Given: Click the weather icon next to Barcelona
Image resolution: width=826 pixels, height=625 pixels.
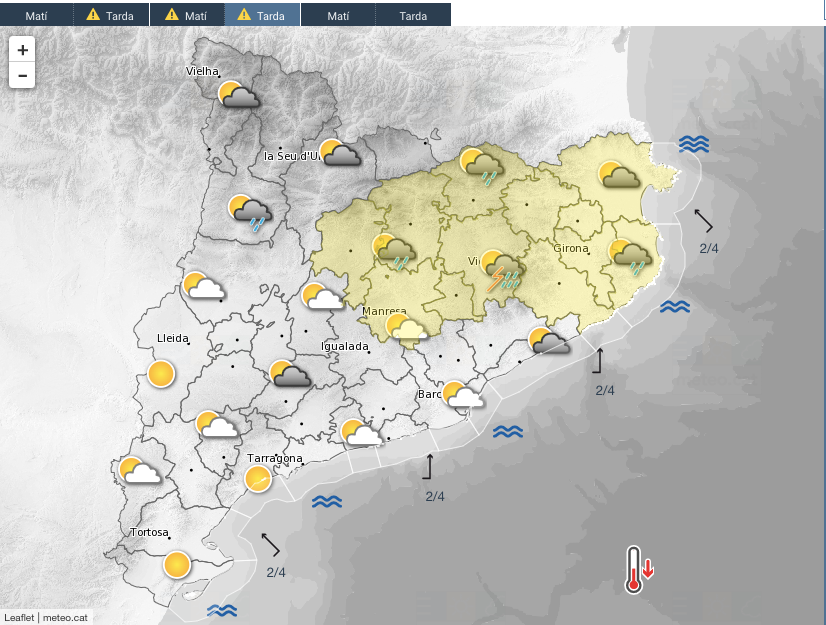Looking at the screenshot, I should click(463, 396).
